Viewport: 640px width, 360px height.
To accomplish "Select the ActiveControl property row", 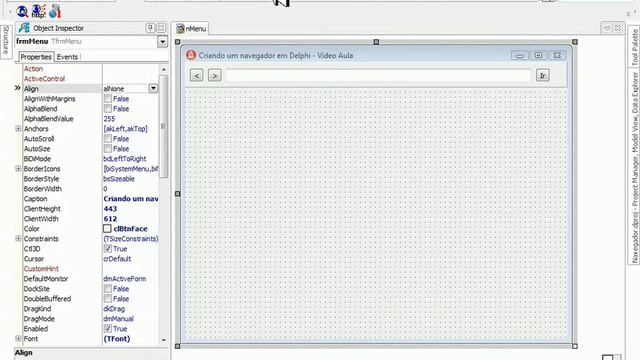I will point(90,78).
